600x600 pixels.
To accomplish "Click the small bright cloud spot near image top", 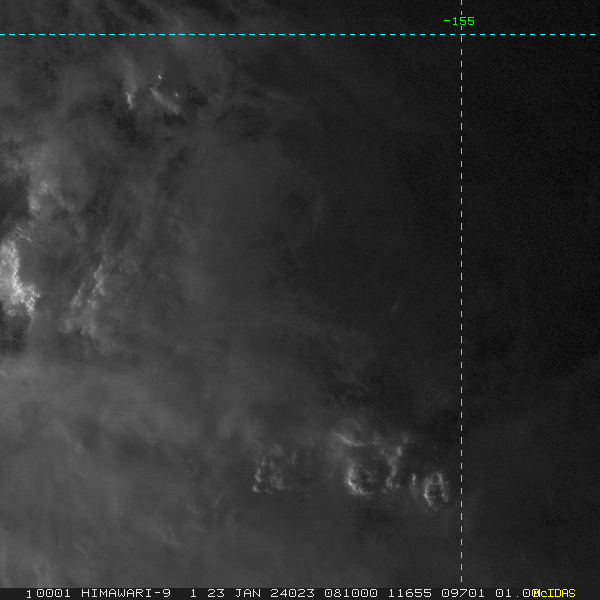I will click(160, 77).
